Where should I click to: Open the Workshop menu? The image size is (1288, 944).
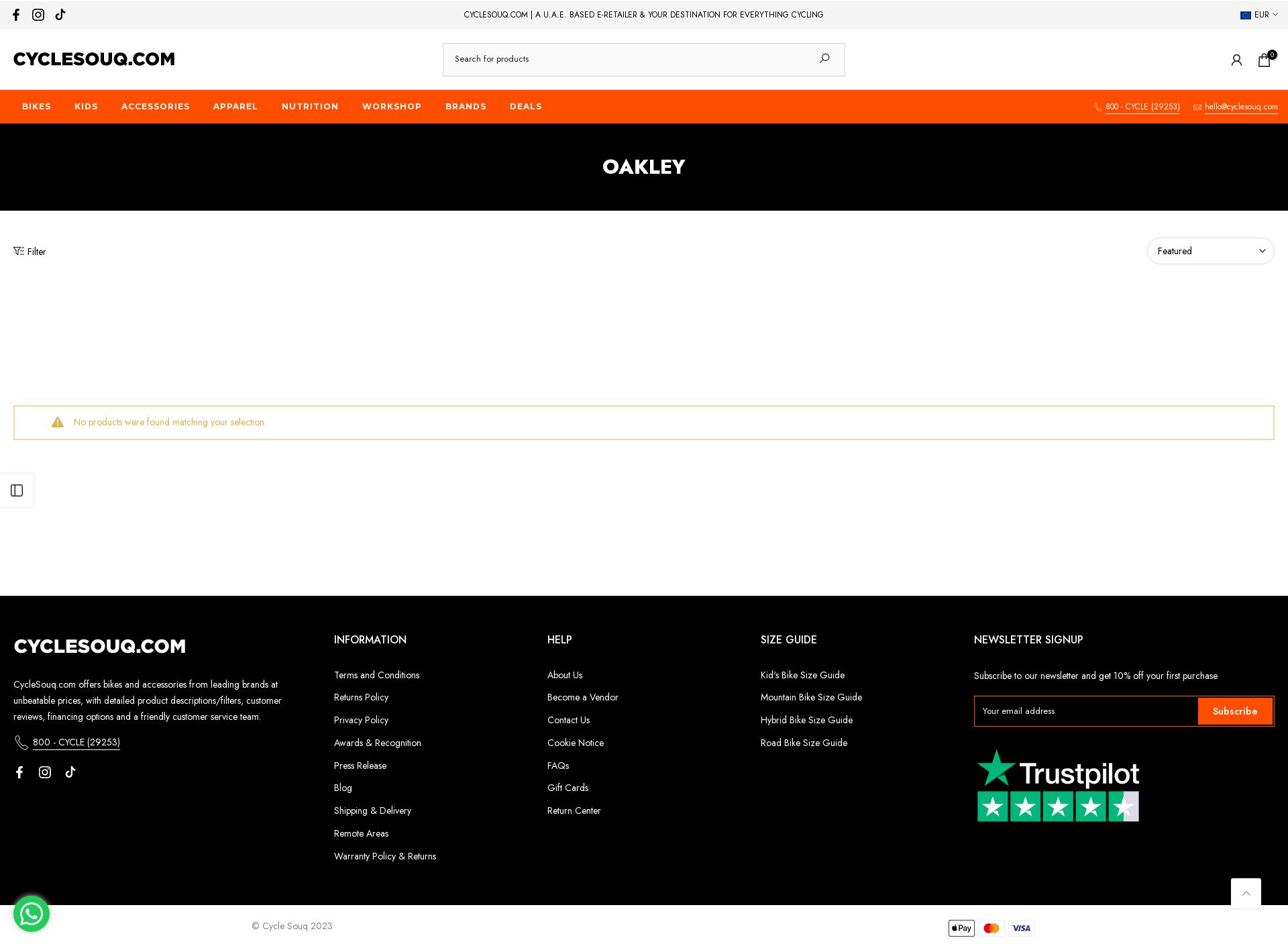click(392, 107)
